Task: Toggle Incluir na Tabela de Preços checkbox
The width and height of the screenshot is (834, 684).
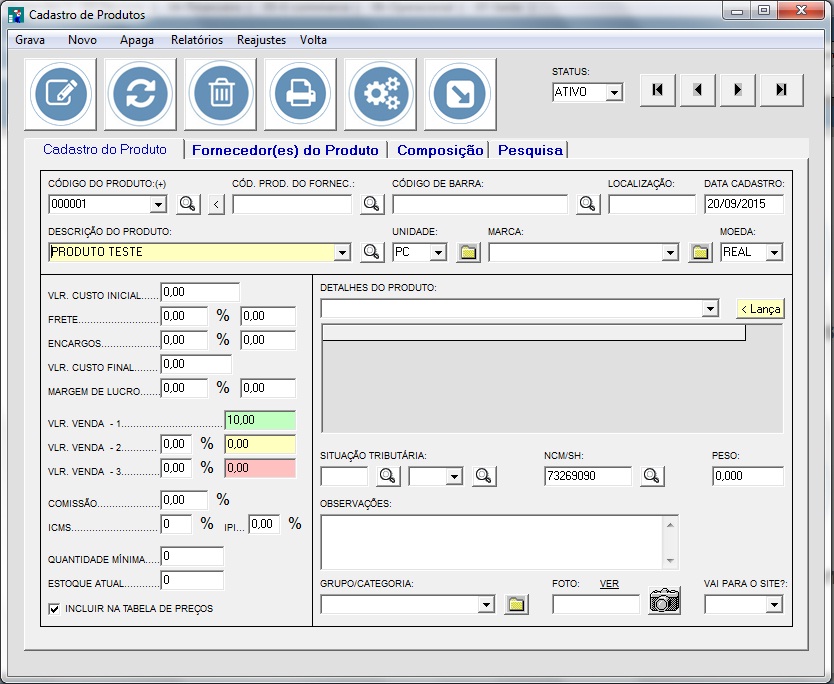Action: 54,608
